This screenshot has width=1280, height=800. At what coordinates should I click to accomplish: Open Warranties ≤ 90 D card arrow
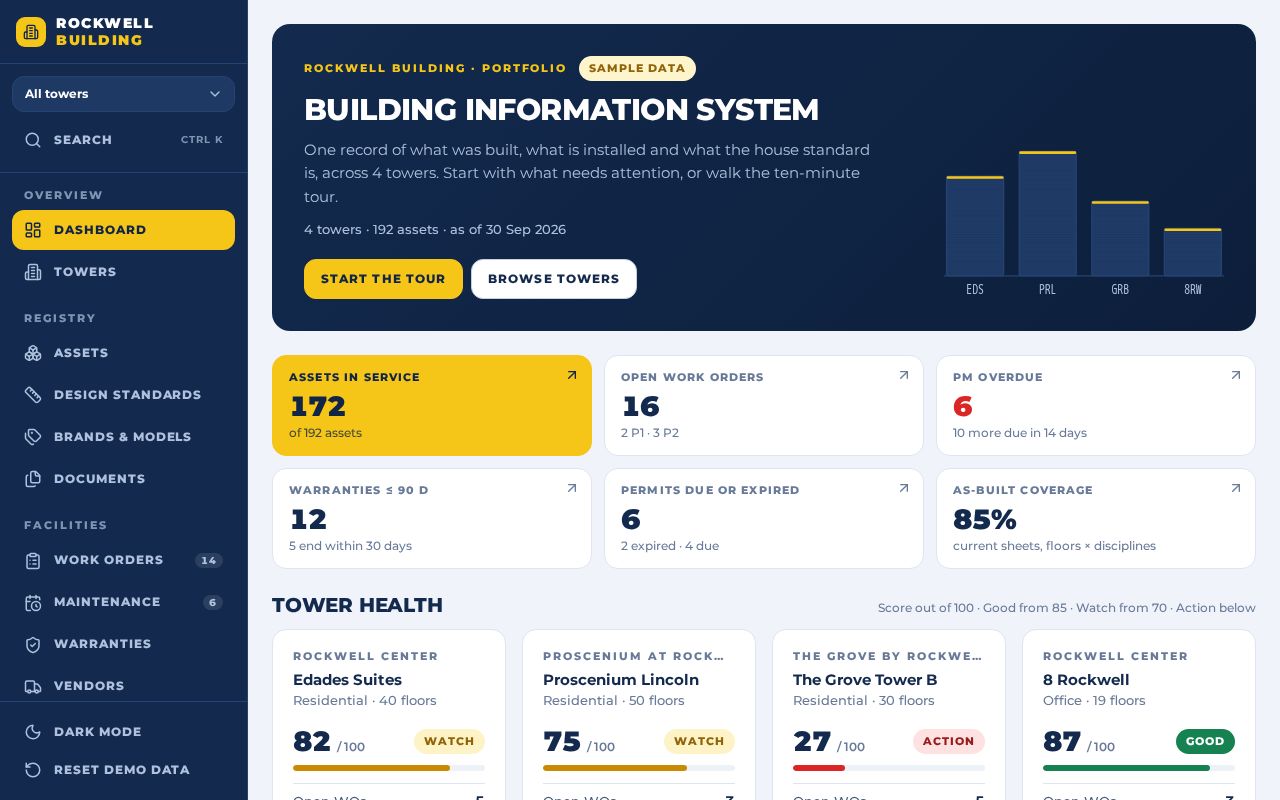click(x=572, y=489)
